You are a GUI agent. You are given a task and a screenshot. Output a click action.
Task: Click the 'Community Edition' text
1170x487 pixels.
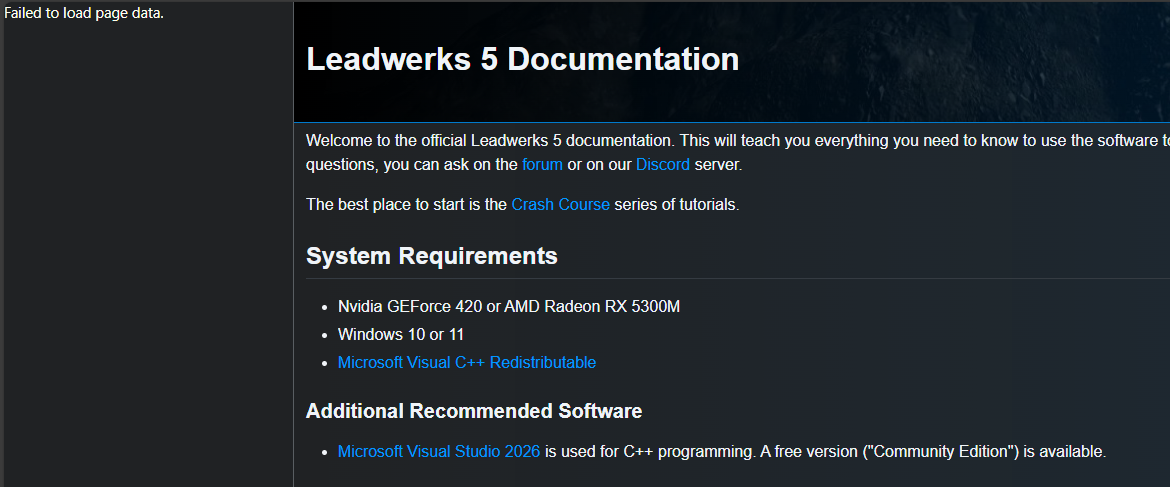tap(940, 451)
